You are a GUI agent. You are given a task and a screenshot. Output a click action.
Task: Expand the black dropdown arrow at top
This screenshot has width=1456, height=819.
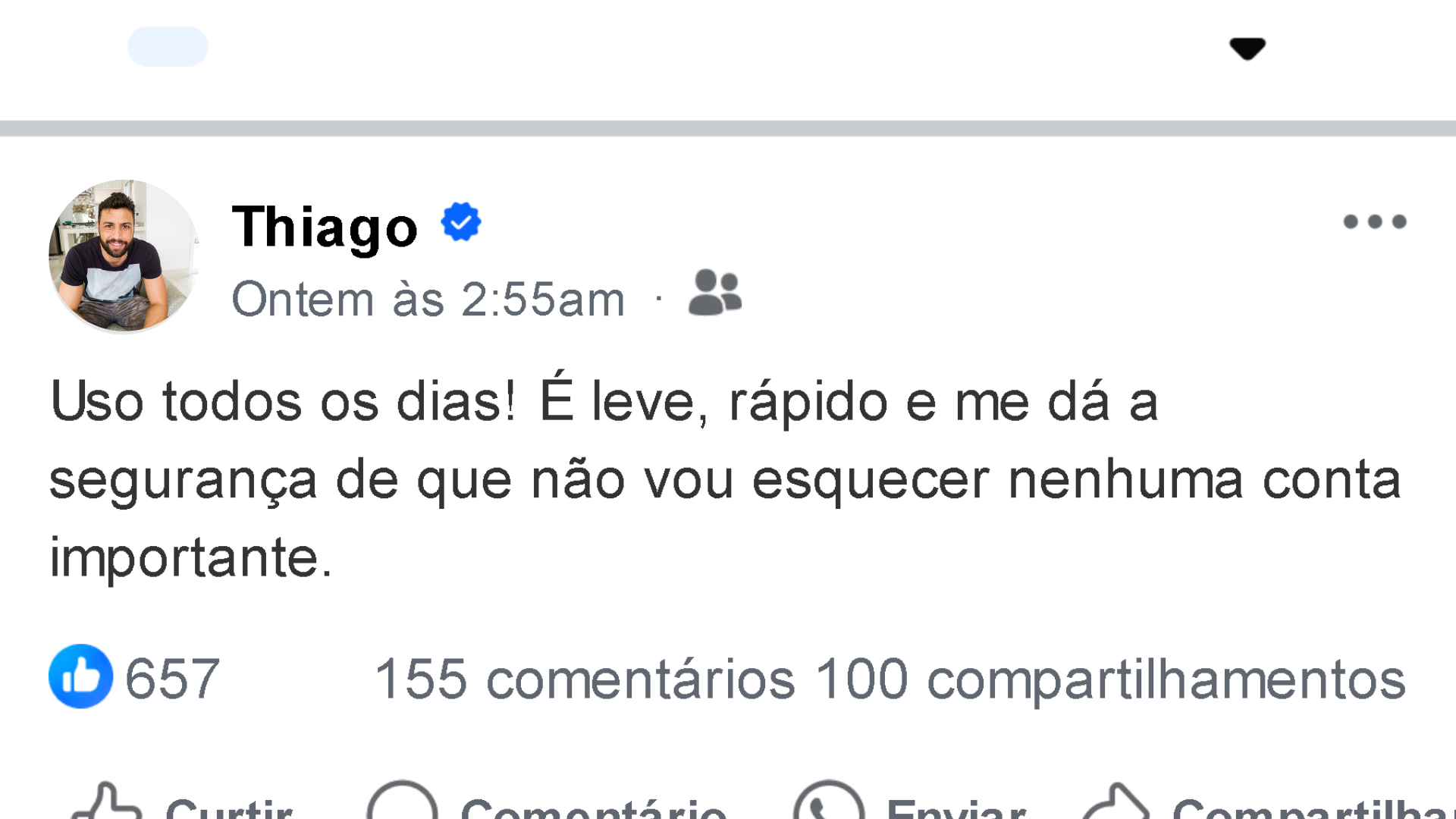(1247, 49)
